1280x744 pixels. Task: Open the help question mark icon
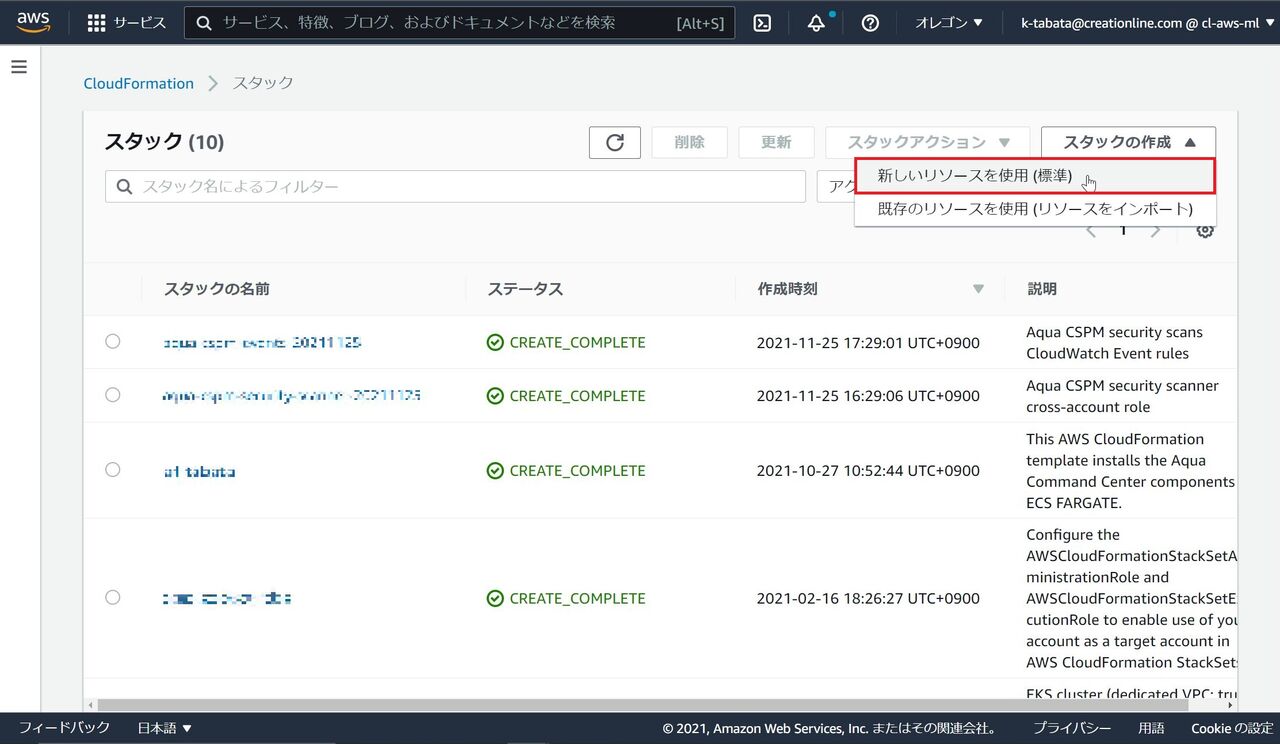pos(870,22)
